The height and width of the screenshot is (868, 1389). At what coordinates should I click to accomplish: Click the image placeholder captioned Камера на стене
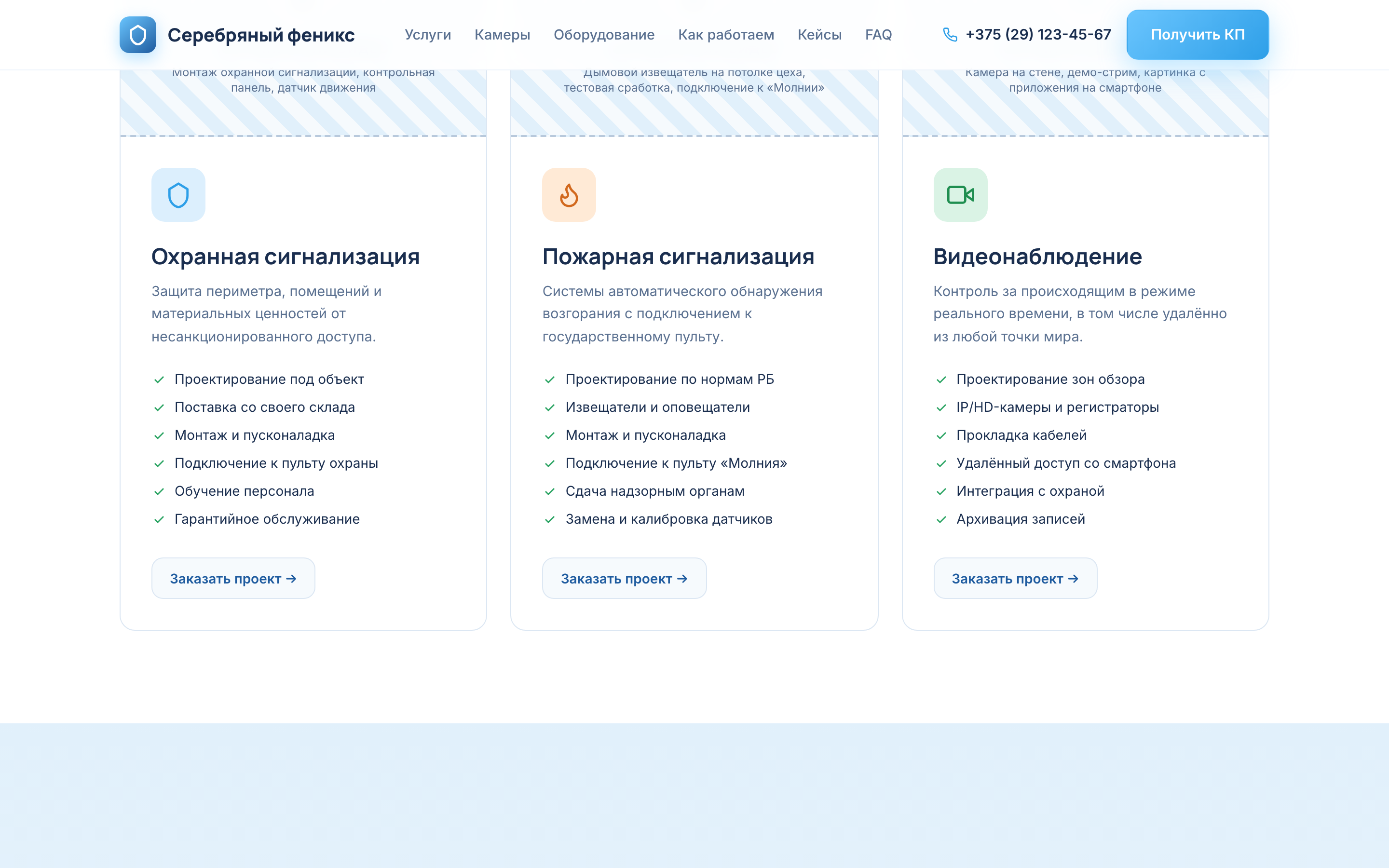point(1085,103)
